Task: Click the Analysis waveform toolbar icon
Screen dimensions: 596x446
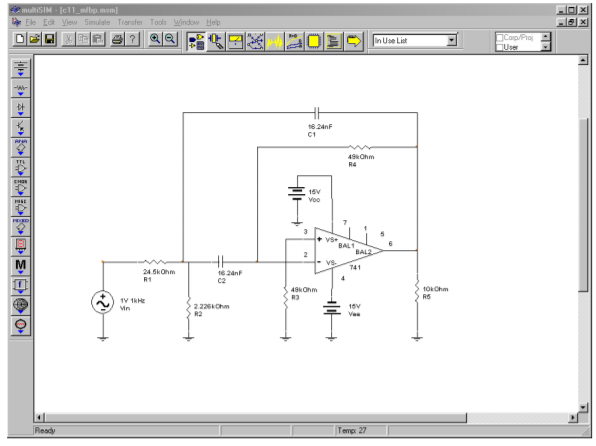Action: [x=274, y=41]
